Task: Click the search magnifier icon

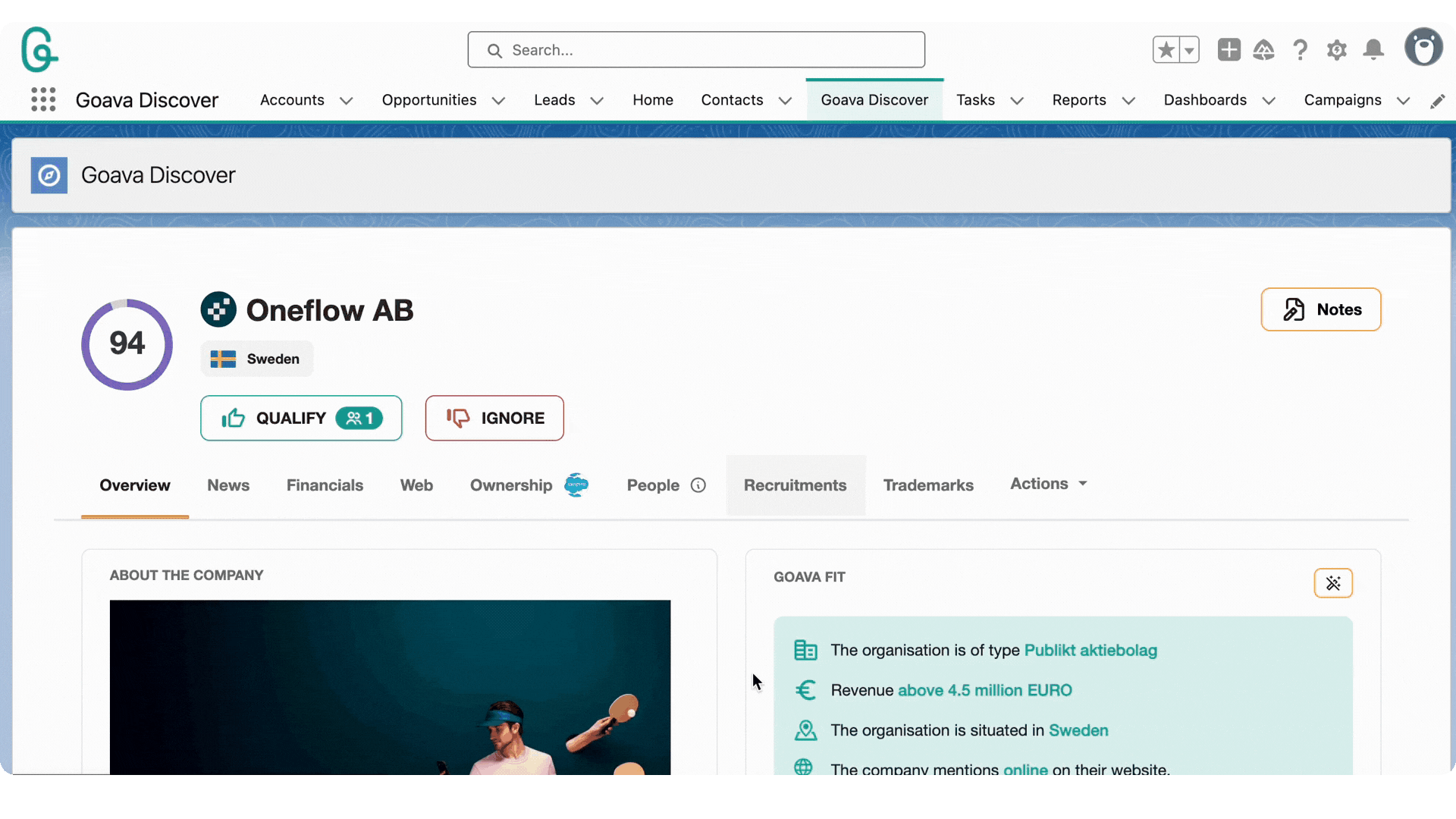Action: [494, 51]
